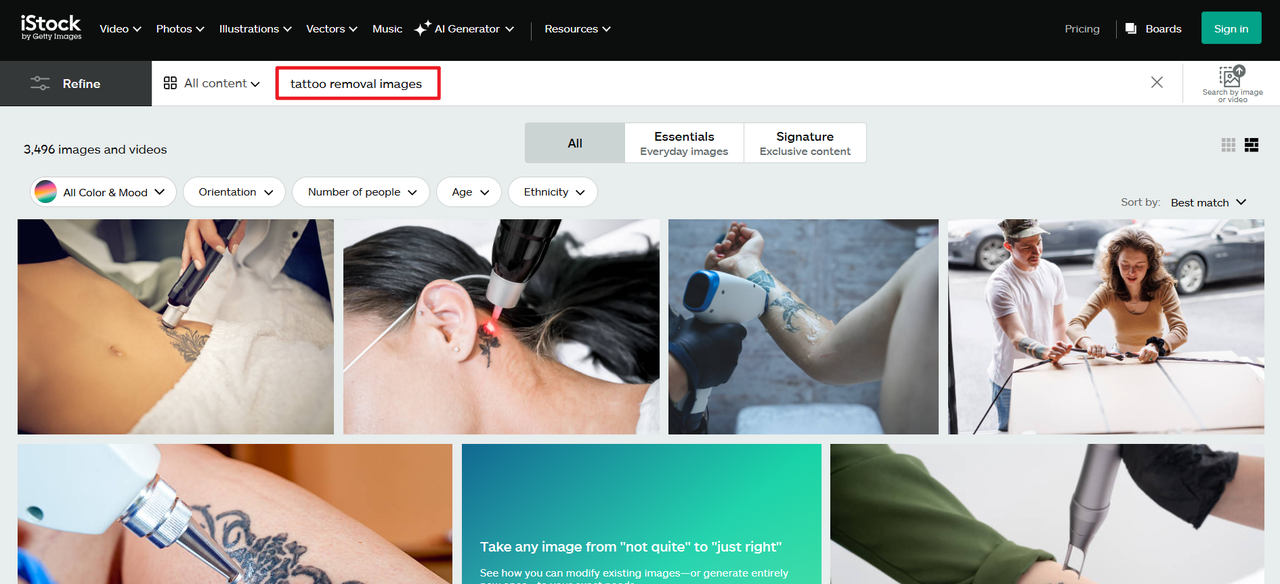Image resolution: width=1280 pixels, height=584 pixels.
Task: Go to the Pricing link
Action: point(1082,29)
